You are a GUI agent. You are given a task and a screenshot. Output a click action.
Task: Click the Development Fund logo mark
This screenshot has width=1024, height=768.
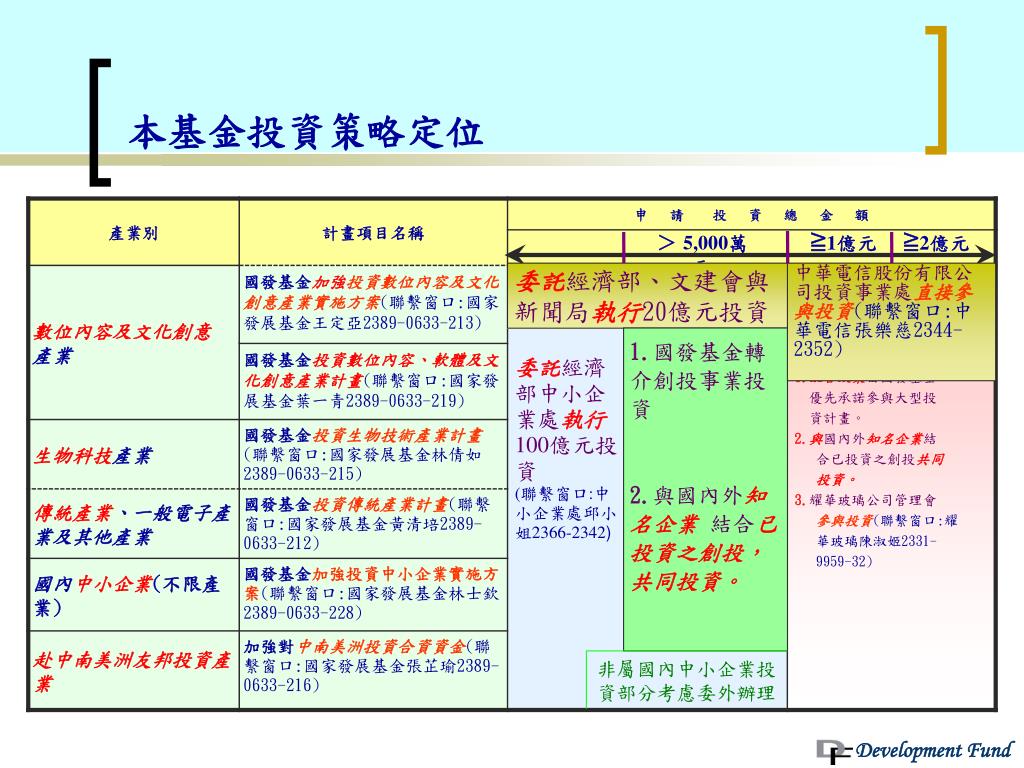click(x=834, y=752)
